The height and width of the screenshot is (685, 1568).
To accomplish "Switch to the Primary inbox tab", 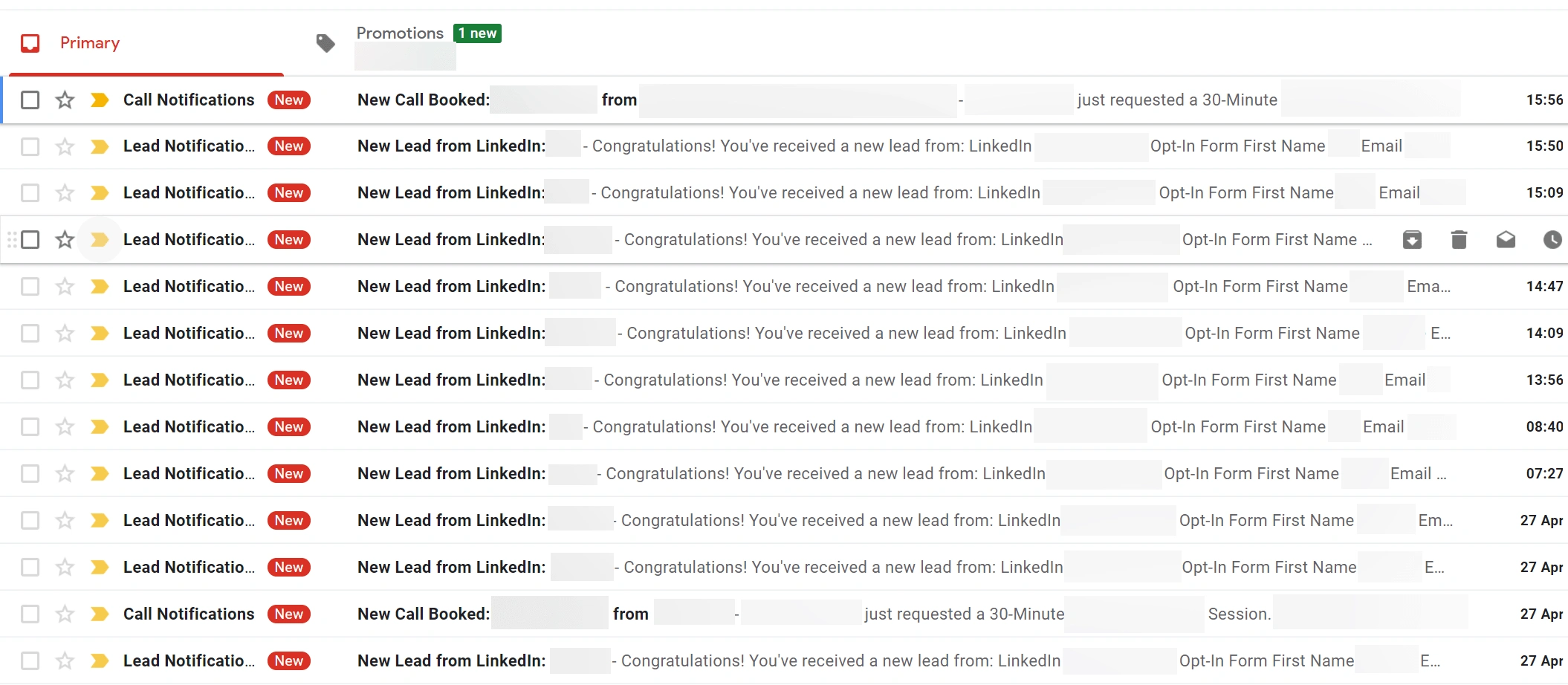I will point(89,43).
